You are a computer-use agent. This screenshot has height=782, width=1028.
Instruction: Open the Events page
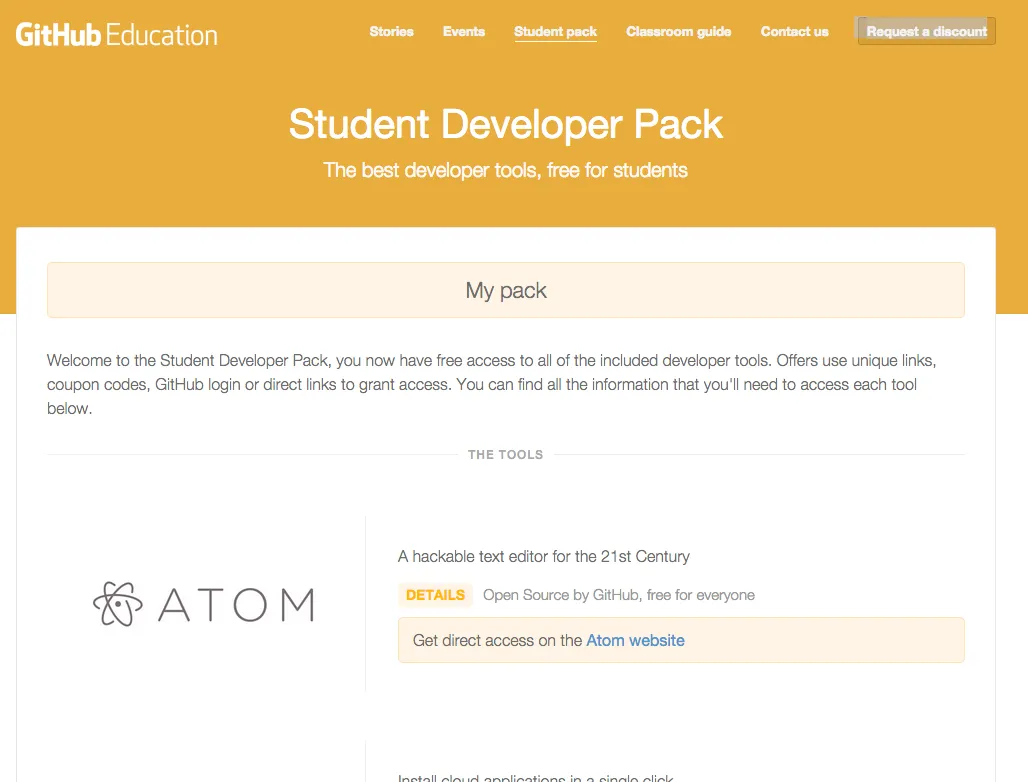click(463, 31)
